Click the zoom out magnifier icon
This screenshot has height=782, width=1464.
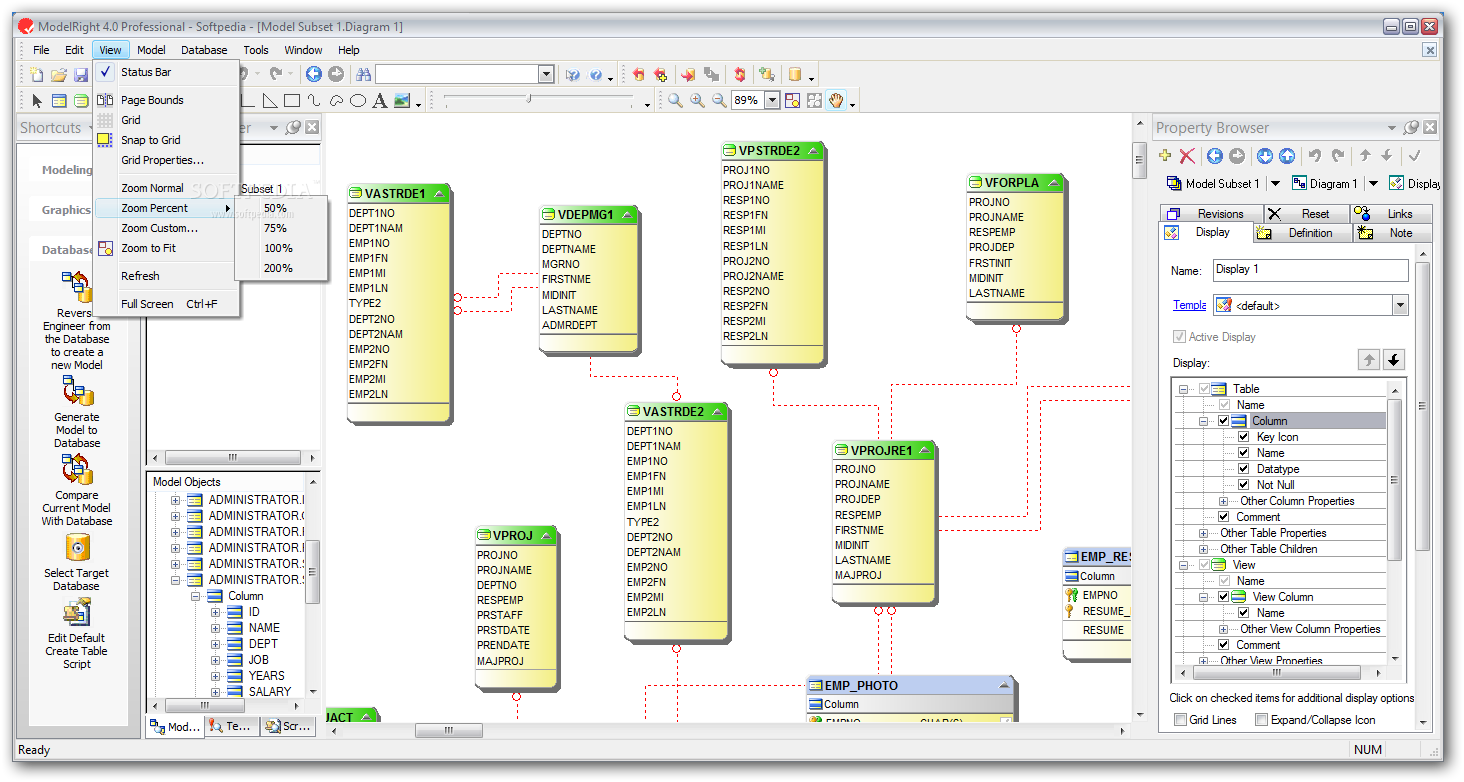pyautogui.click(x=719, y=101)
